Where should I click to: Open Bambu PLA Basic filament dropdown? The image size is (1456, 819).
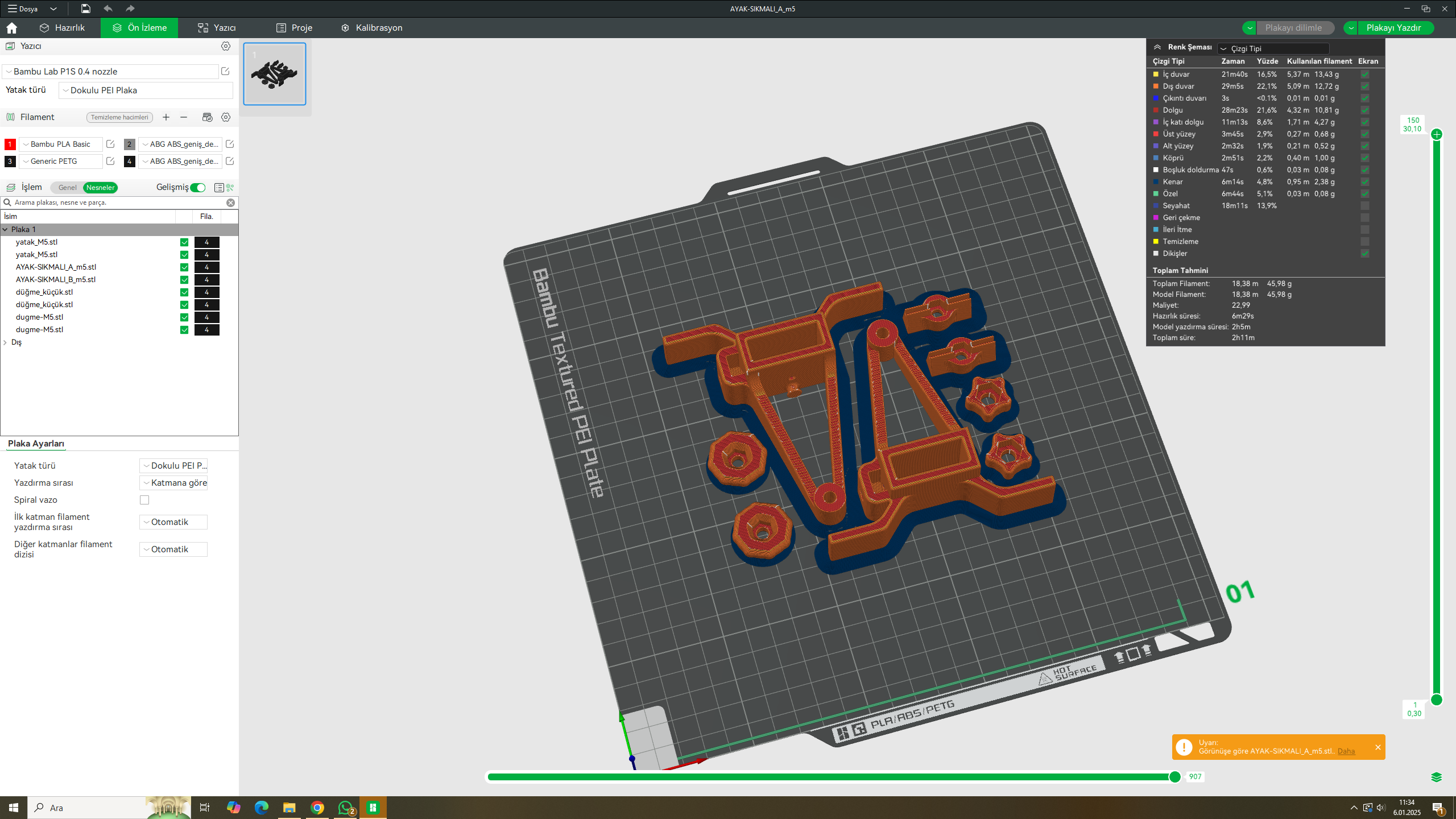click(61, 144)
